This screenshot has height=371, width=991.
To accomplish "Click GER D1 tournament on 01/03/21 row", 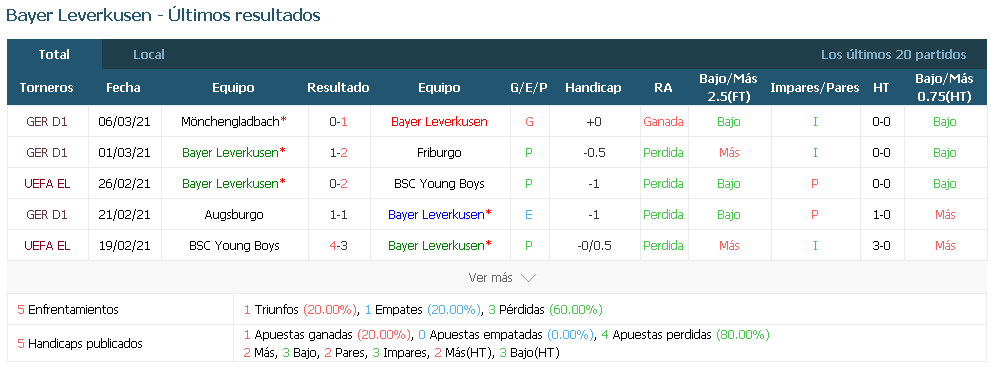I will click(47, 152).
